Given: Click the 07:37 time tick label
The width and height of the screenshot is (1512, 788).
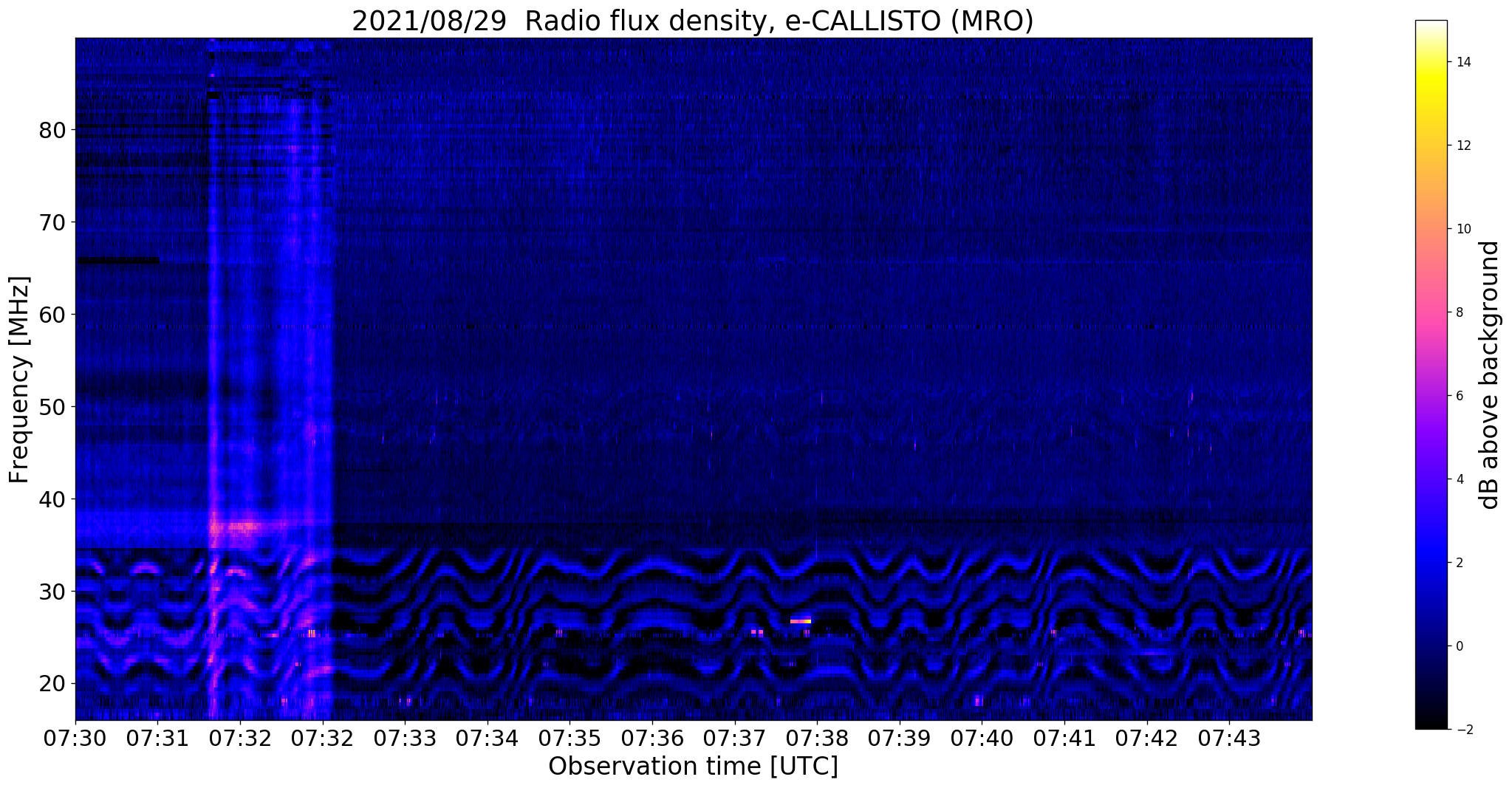Looking at the screenshot, I should pos(735,739).
